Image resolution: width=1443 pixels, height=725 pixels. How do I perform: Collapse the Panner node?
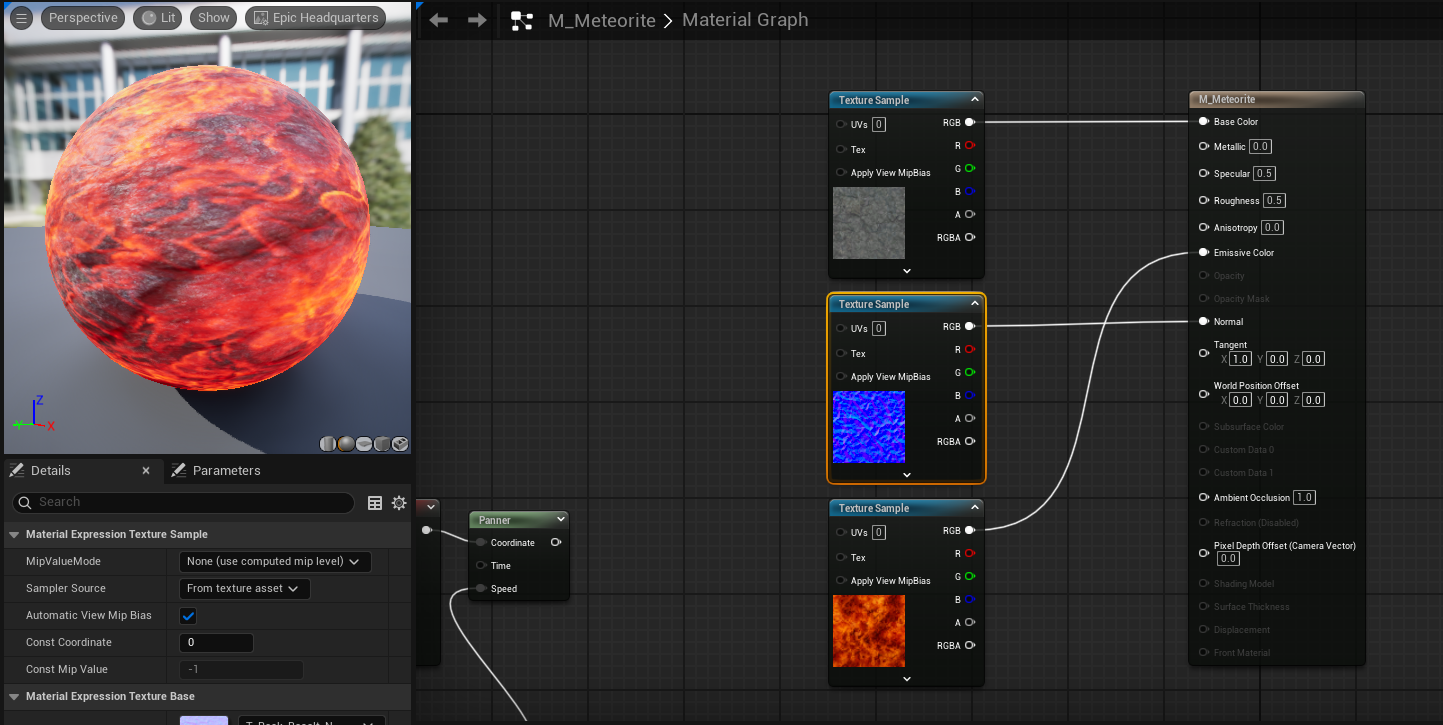click(561, 519)
